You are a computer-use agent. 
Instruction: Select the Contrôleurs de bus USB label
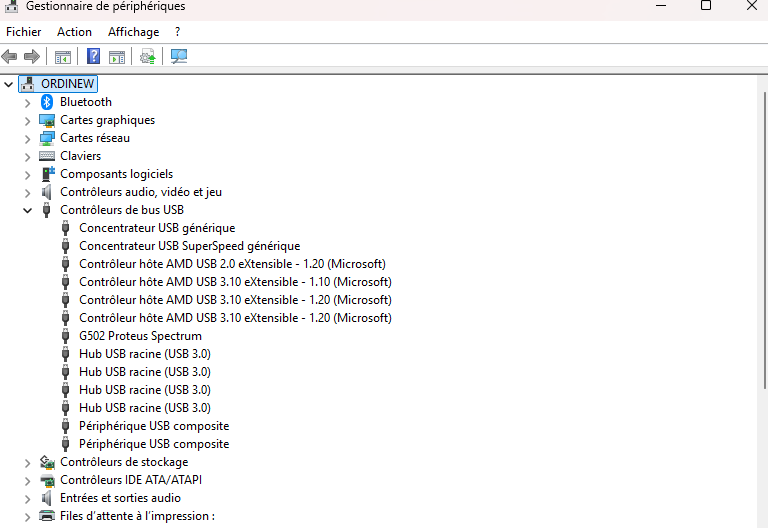tap(122, 210)
